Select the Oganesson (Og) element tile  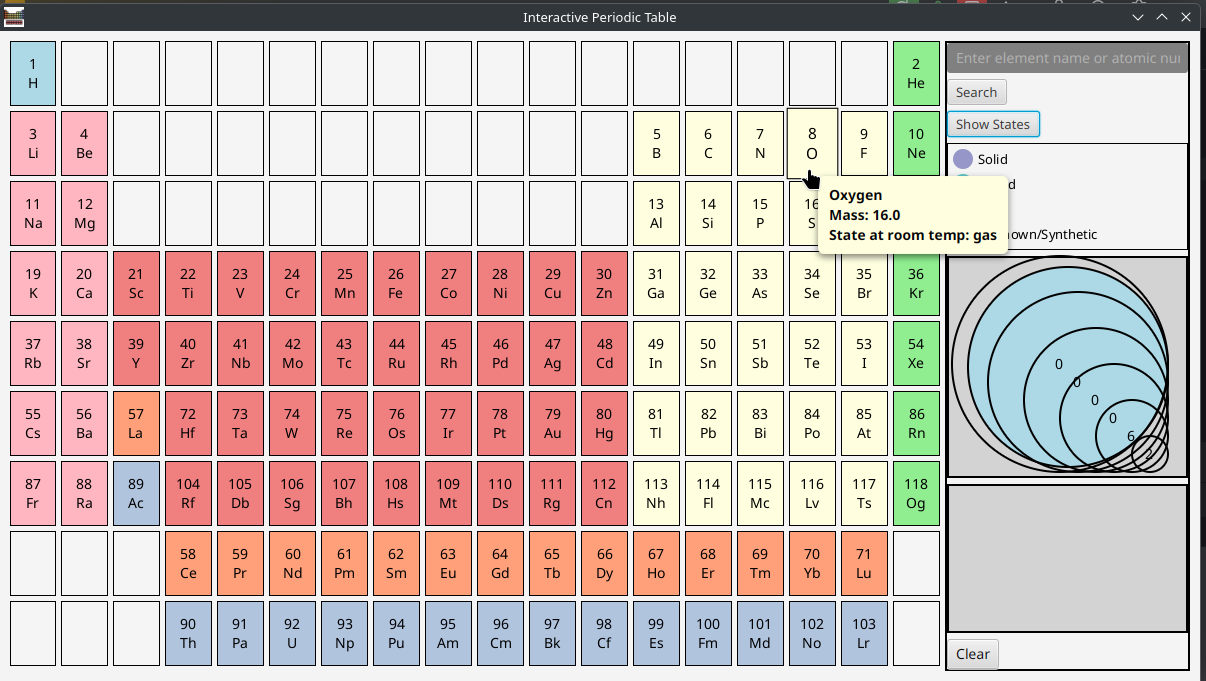click(x=916, y=493)
